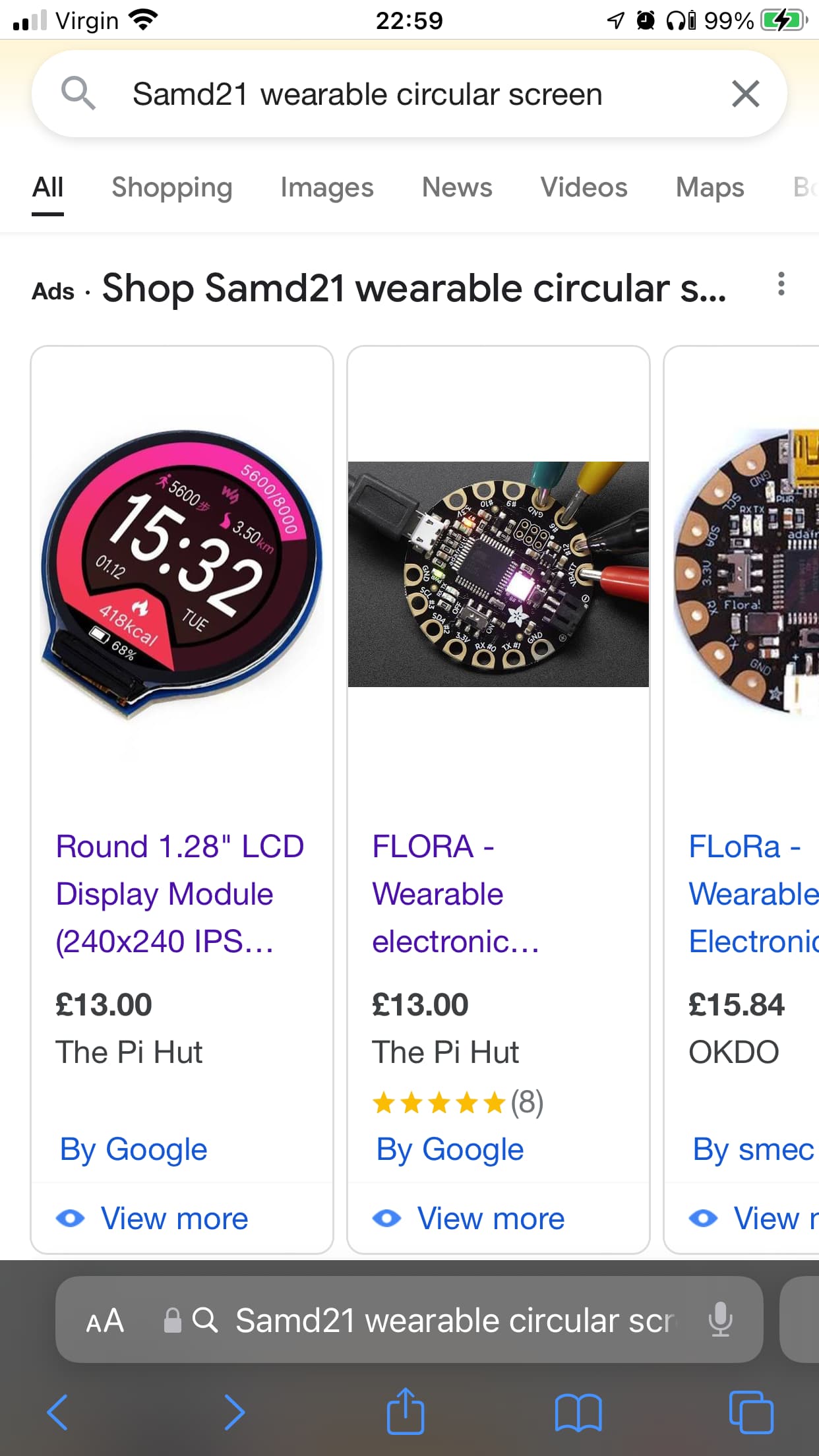
Task: Open the Safari share sheet icon
Action: click(x=405, y=1410)
